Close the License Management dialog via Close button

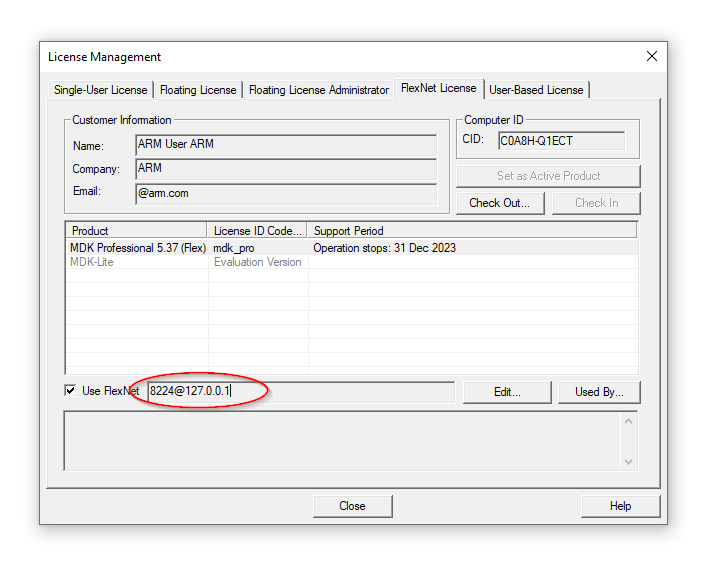[352, 506]
